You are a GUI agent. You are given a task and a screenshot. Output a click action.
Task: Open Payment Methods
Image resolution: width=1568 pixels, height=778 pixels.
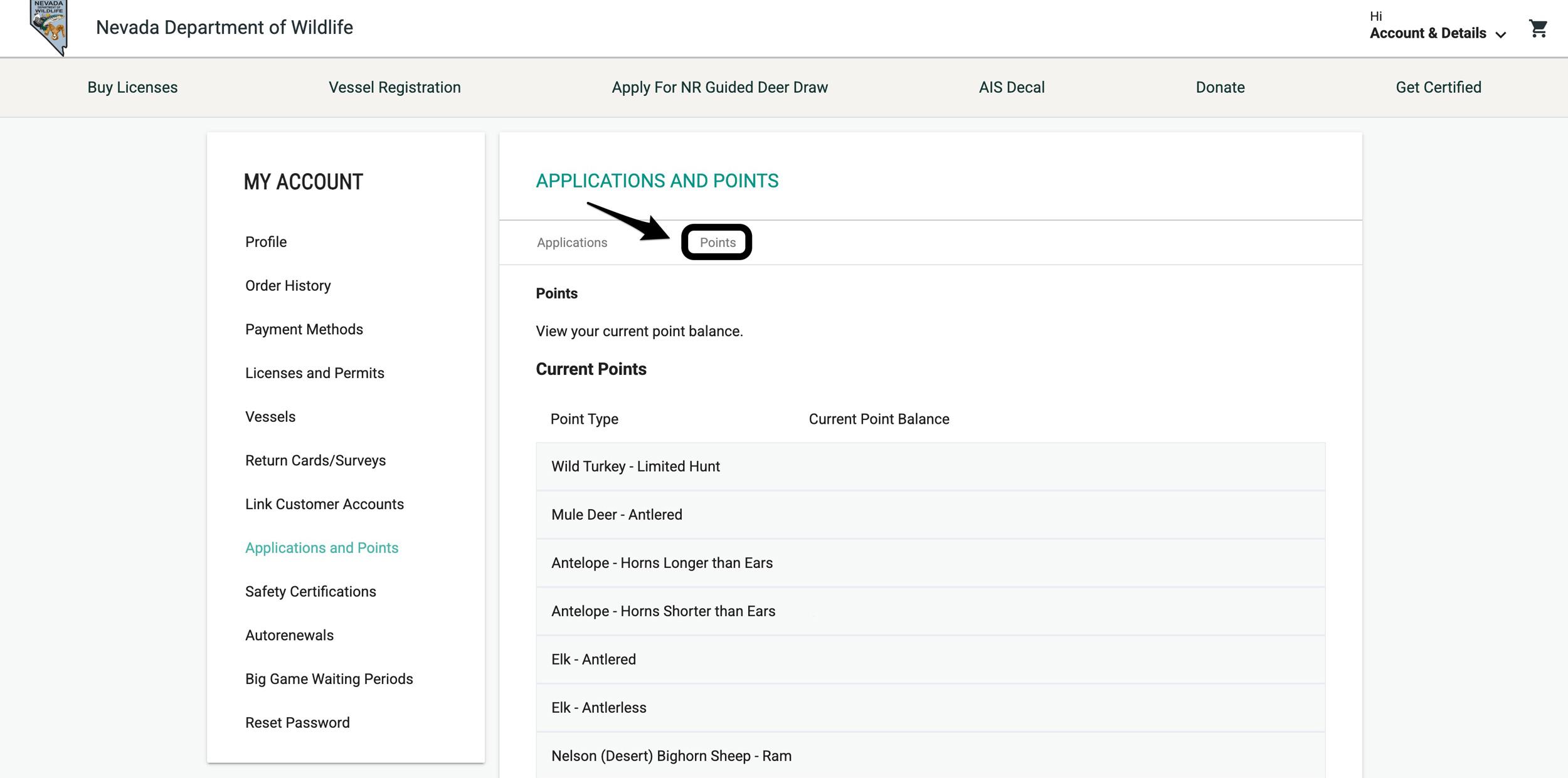[304, 329]
